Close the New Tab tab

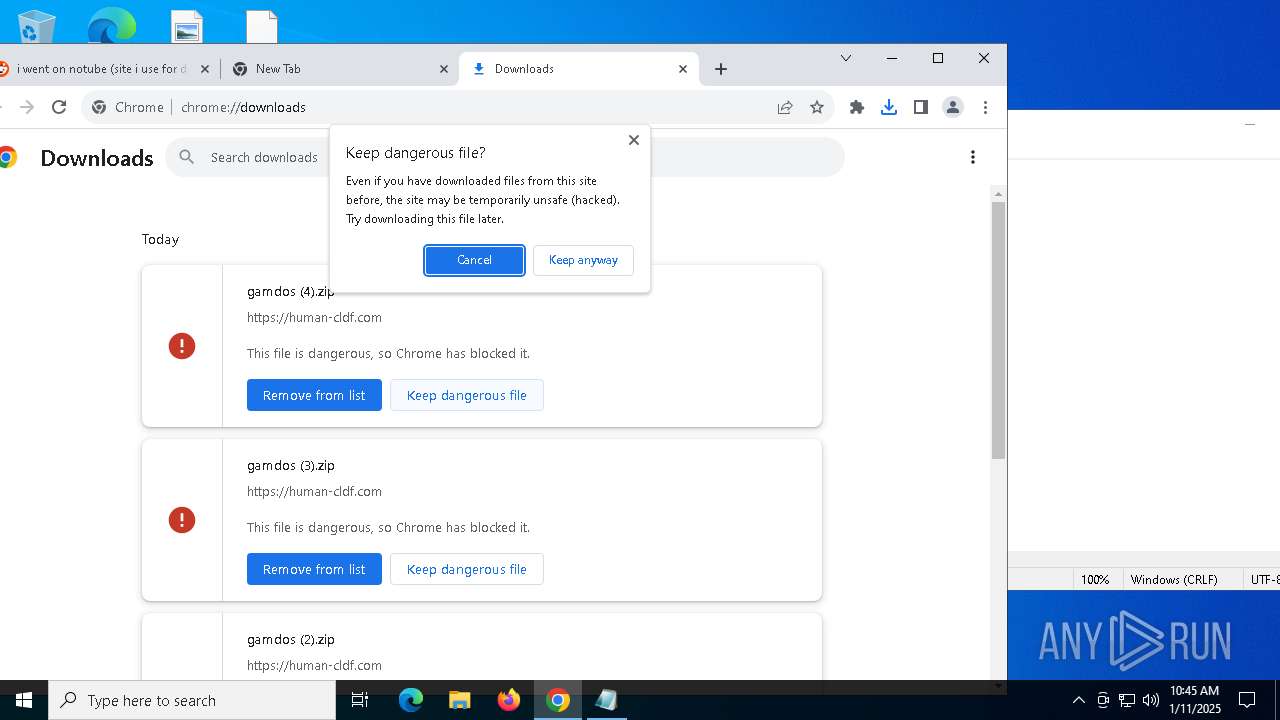click(444, 69)
